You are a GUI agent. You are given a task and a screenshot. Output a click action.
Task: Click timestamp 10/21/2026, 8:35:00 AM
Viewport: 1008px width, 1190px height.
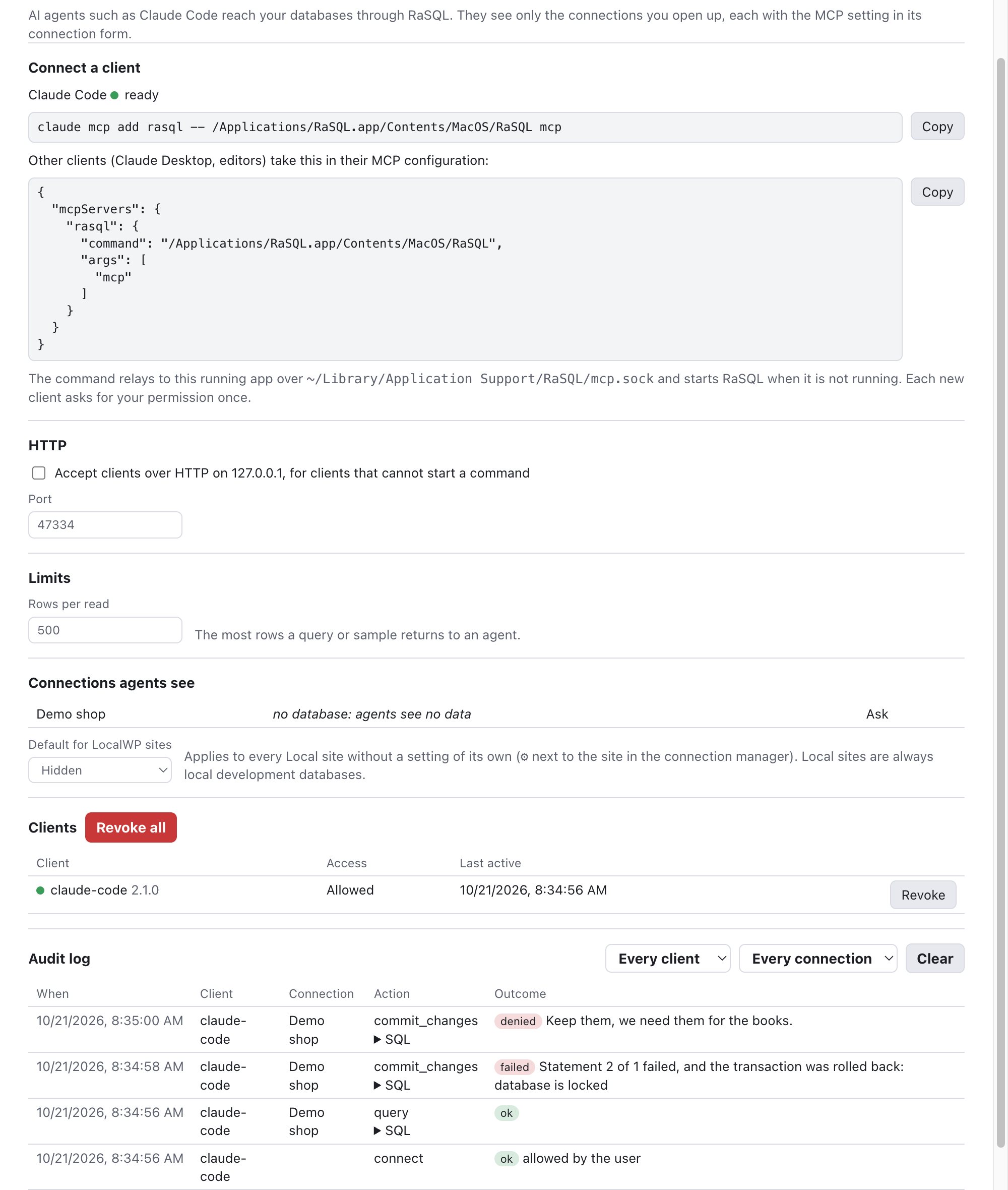pos(110,1021)
